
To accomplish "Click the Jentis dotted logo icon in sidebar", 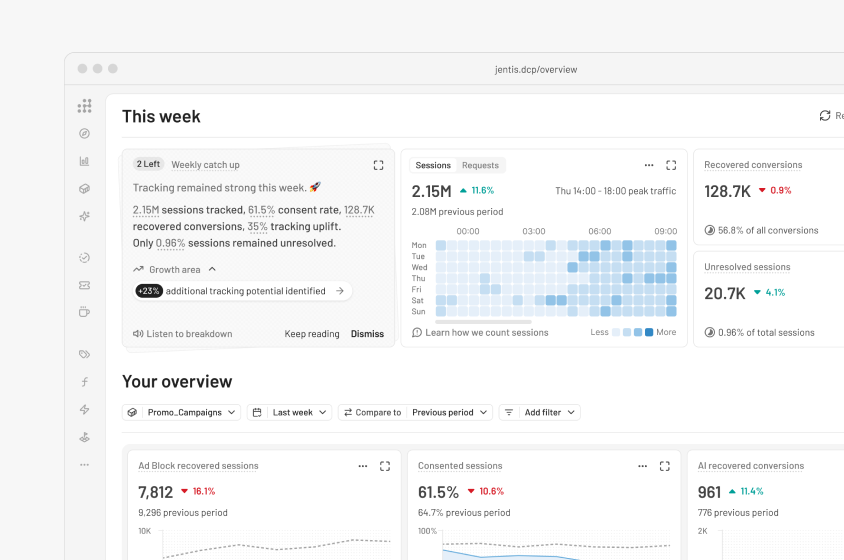I will pos(85,106).
